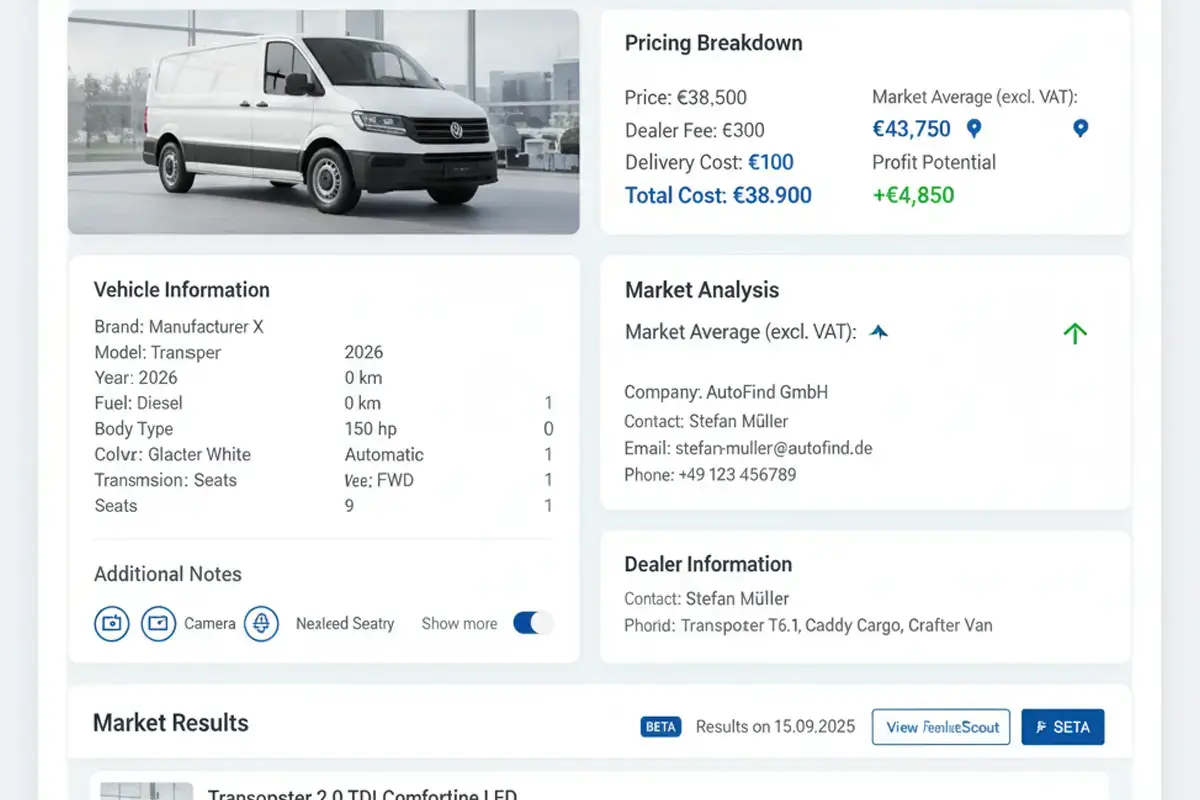This screenshot has height=800, width=1200.
Task: Open the Total Cost €38.900 figure
Action: coord(717,195)
